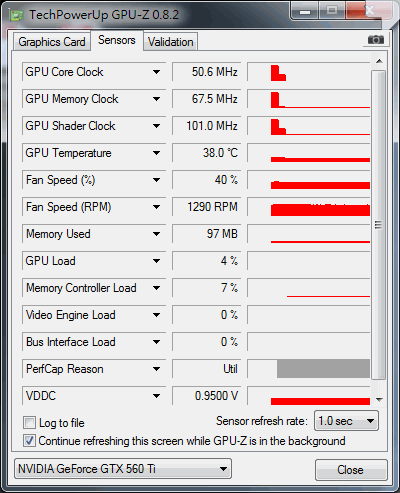Expand the VDDC sensor dropdown arrow
The height and width of the screenshot is (493, 400).
click(x=156, y=396)
